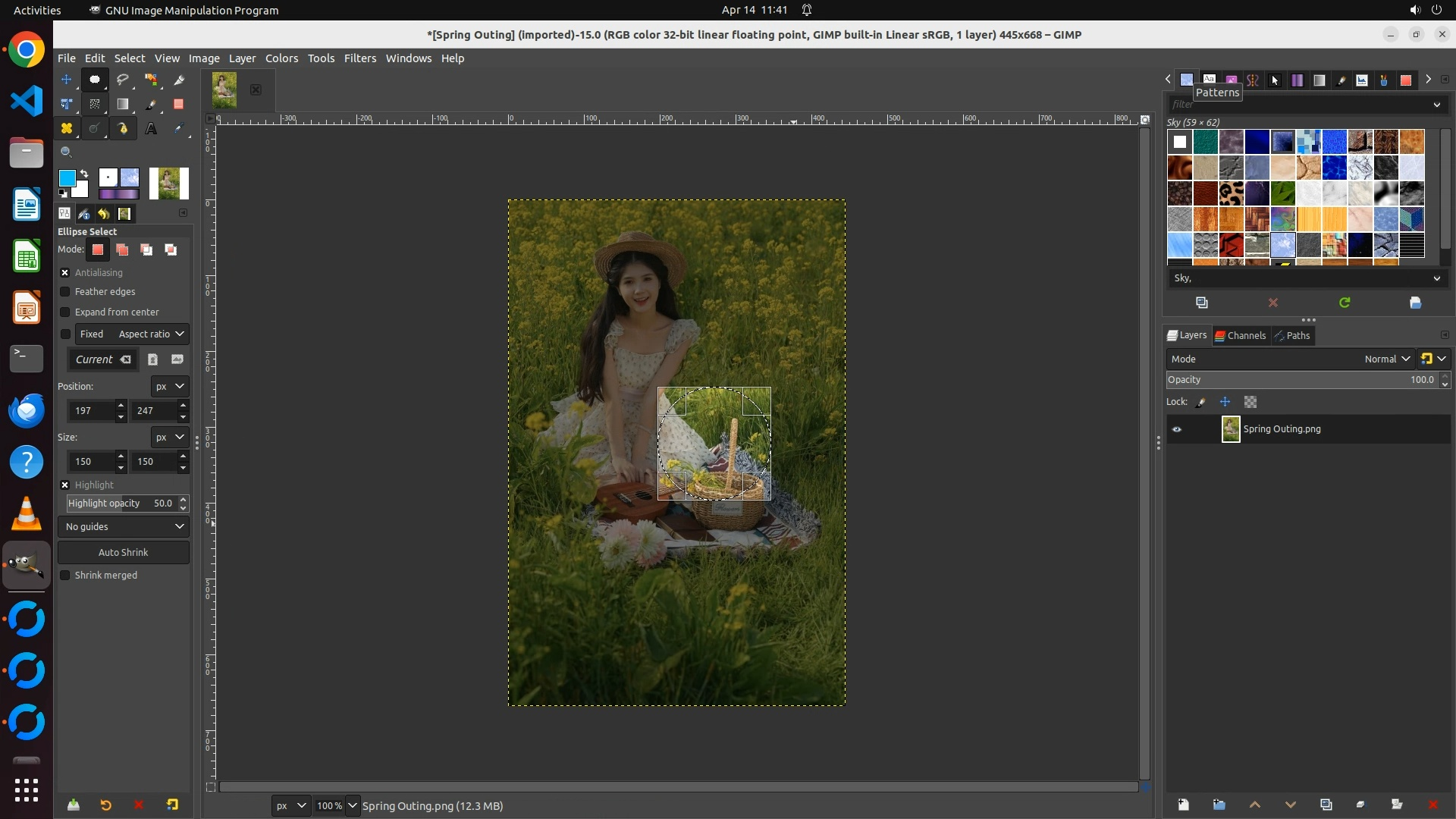Enable the Feather edges checkbox
Screen dimensions: 1456x819
click(x=65, y=292)
